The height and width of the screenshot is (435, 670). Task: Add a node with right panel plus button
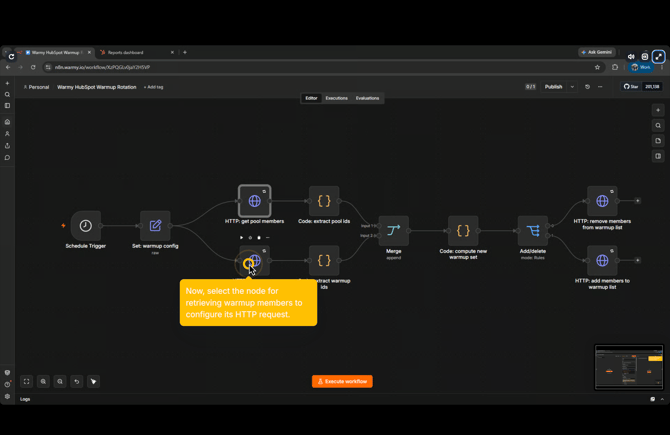(x=658, y=110)
